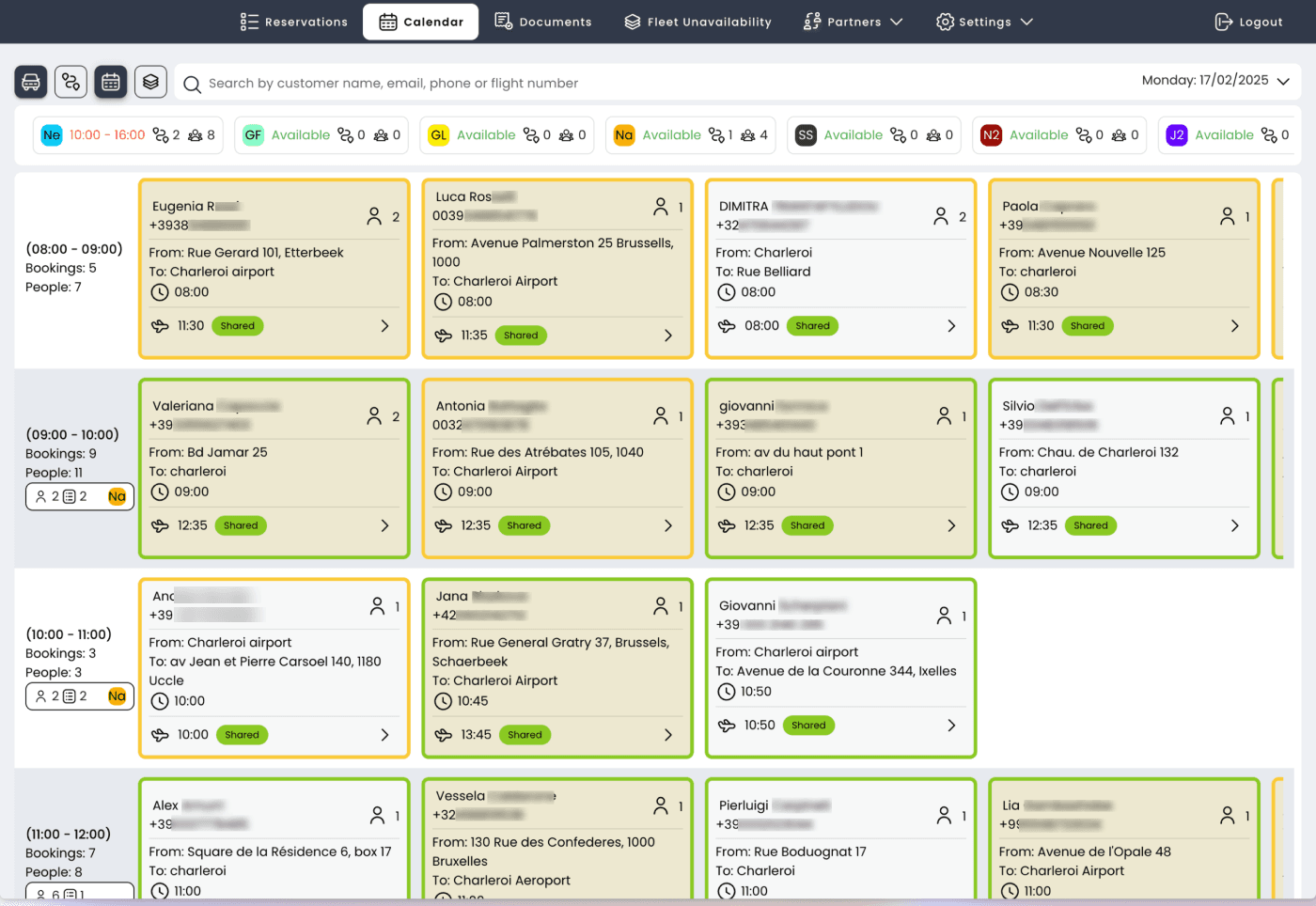Click the Logout button

click(x=1248, y=22)
